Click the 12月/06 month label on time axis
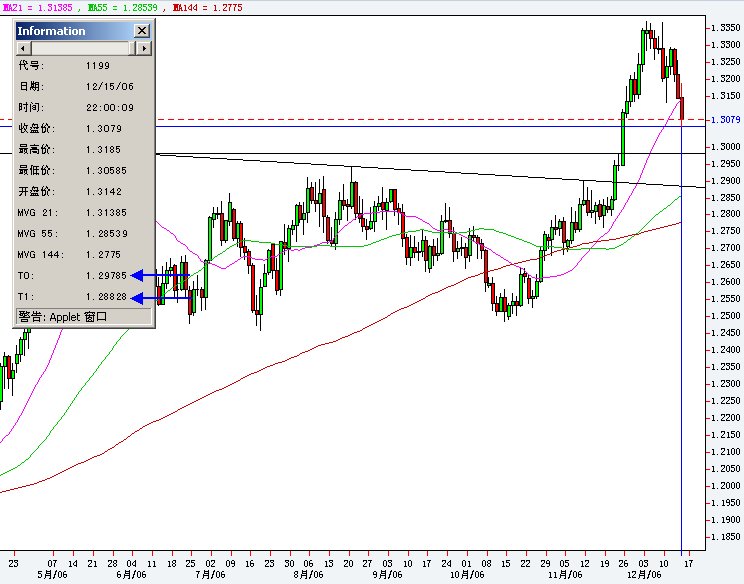The height and width of the screenshot is (584, 744). 644,575
